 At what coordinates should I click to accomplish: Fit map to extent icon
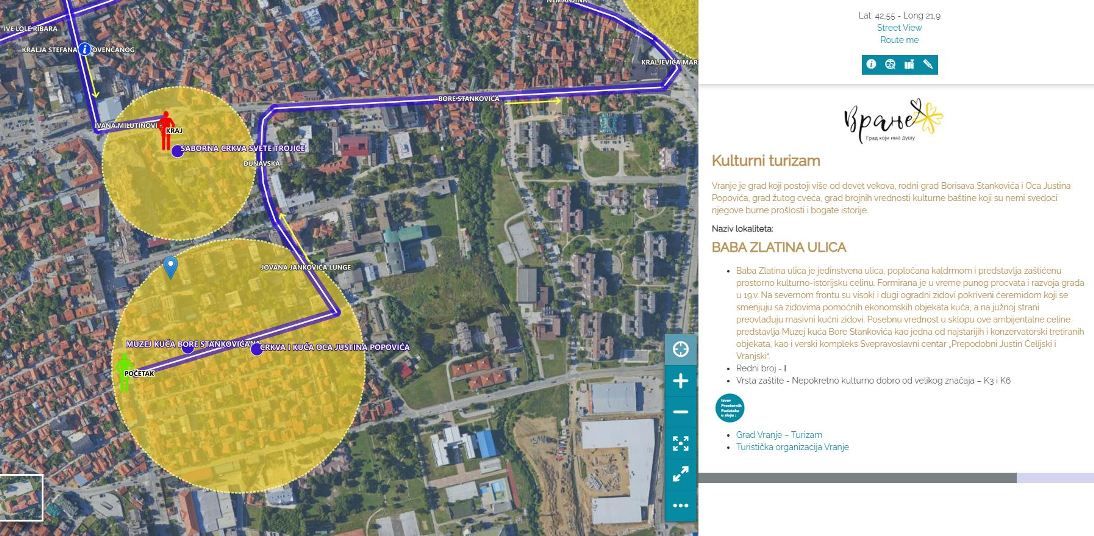681,443
